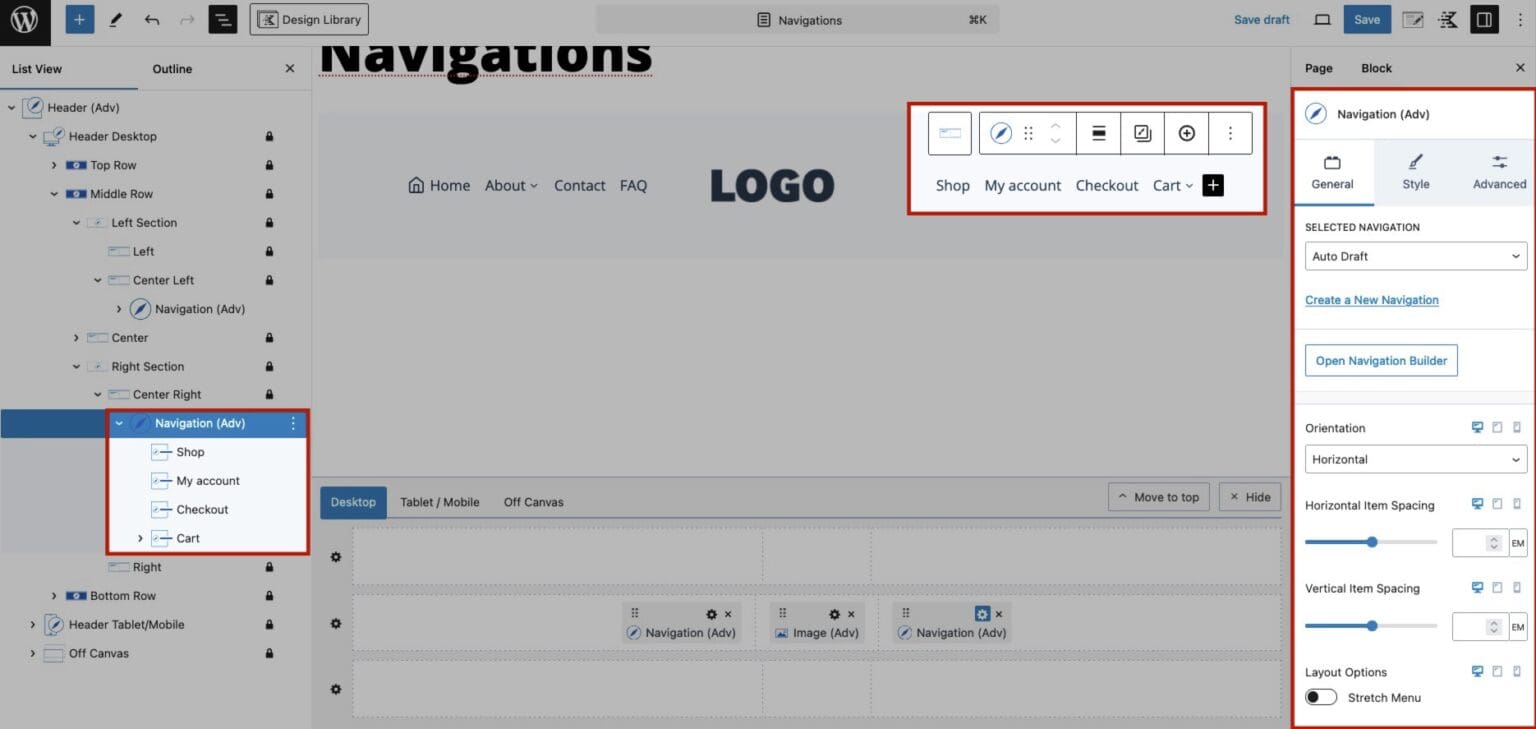Open the block inserter with the blue plus icon
Image resolution: width=1536 pixels, height=729 pixels.
pos(79,19)
